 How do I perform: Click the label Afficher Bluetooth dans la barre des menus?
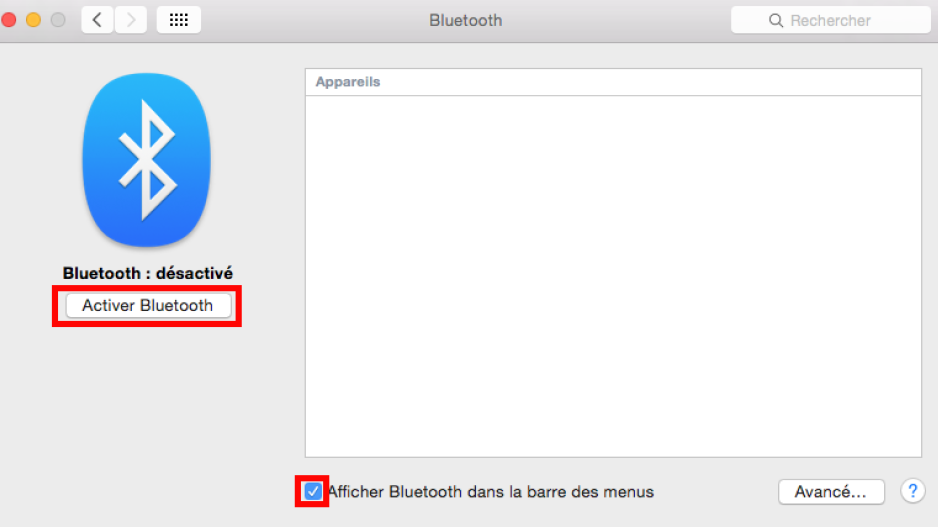point(491,492)
